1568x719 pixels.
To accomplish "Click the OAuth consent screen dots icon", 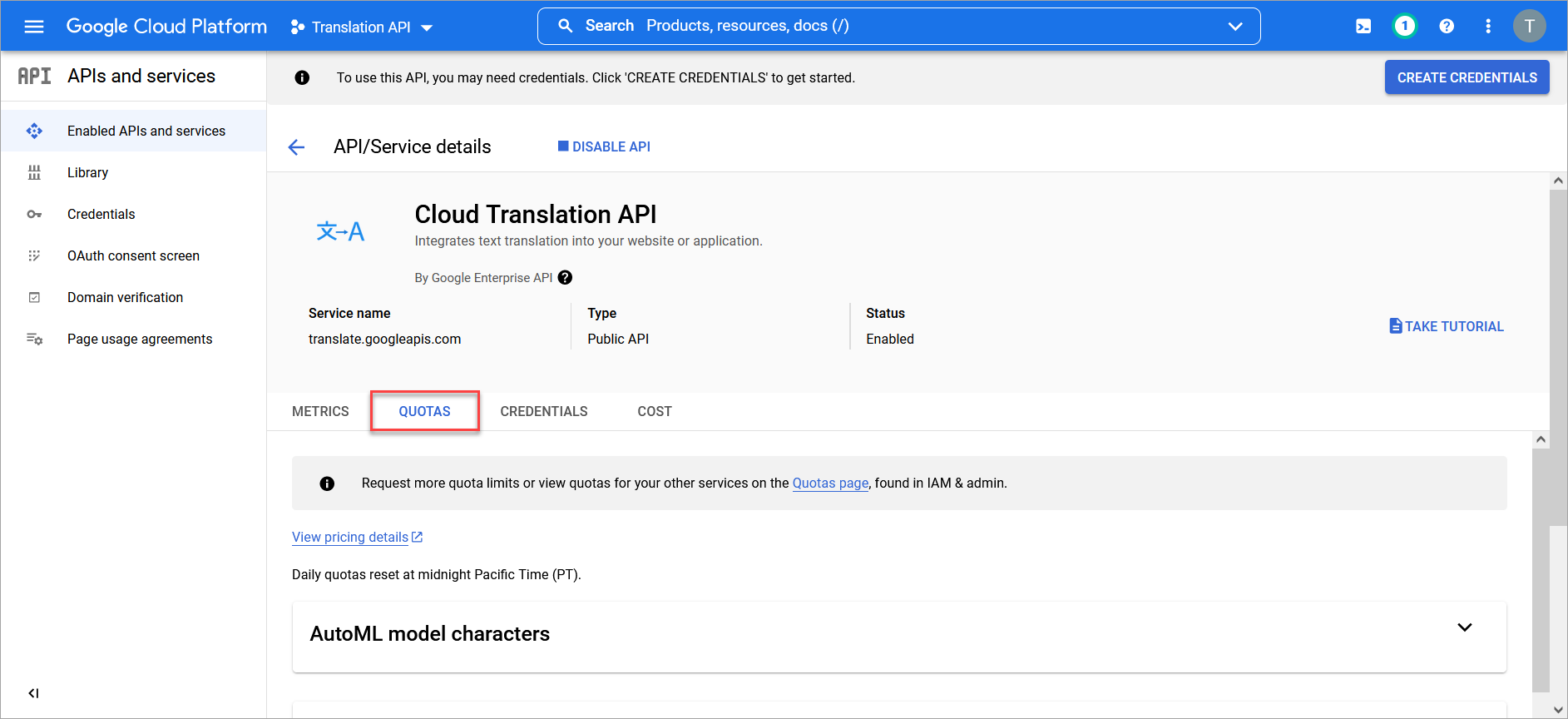I will 34,255.
